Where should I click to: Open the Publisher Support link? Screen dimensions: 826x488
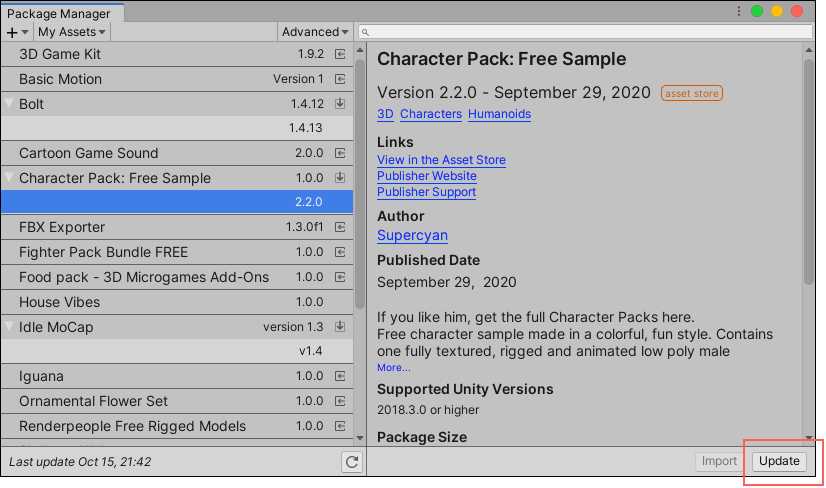(x=427, y=192)
